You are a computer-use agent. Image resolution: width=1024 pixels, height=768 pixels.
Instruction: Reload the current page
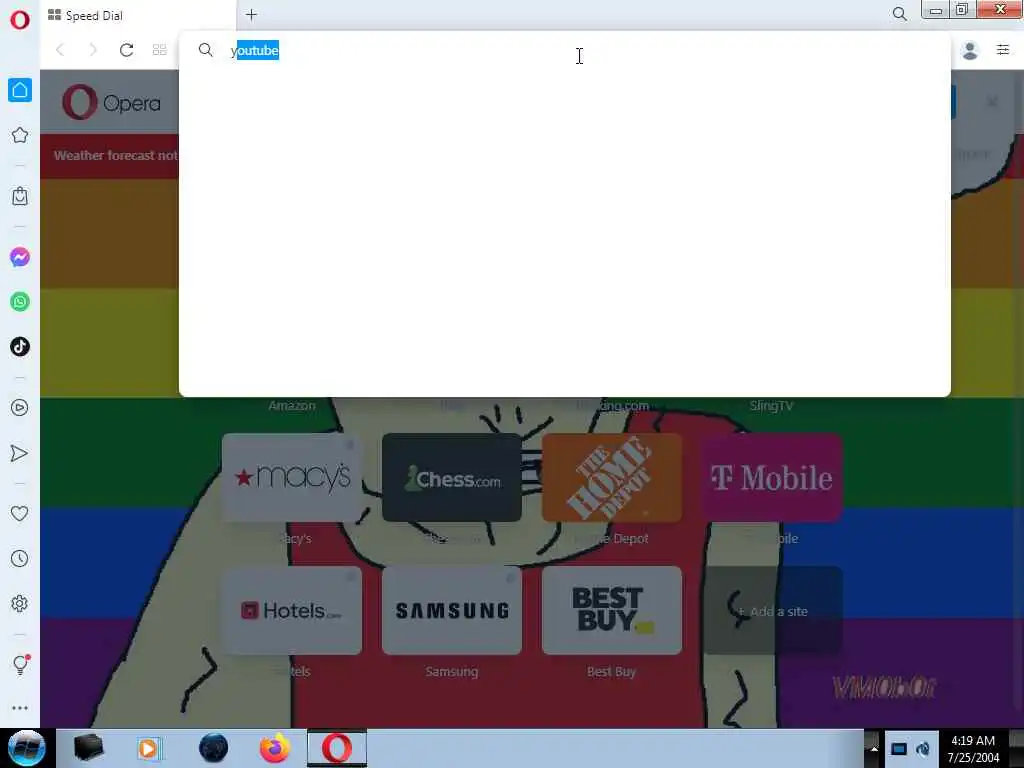click(x=126, y=50)
